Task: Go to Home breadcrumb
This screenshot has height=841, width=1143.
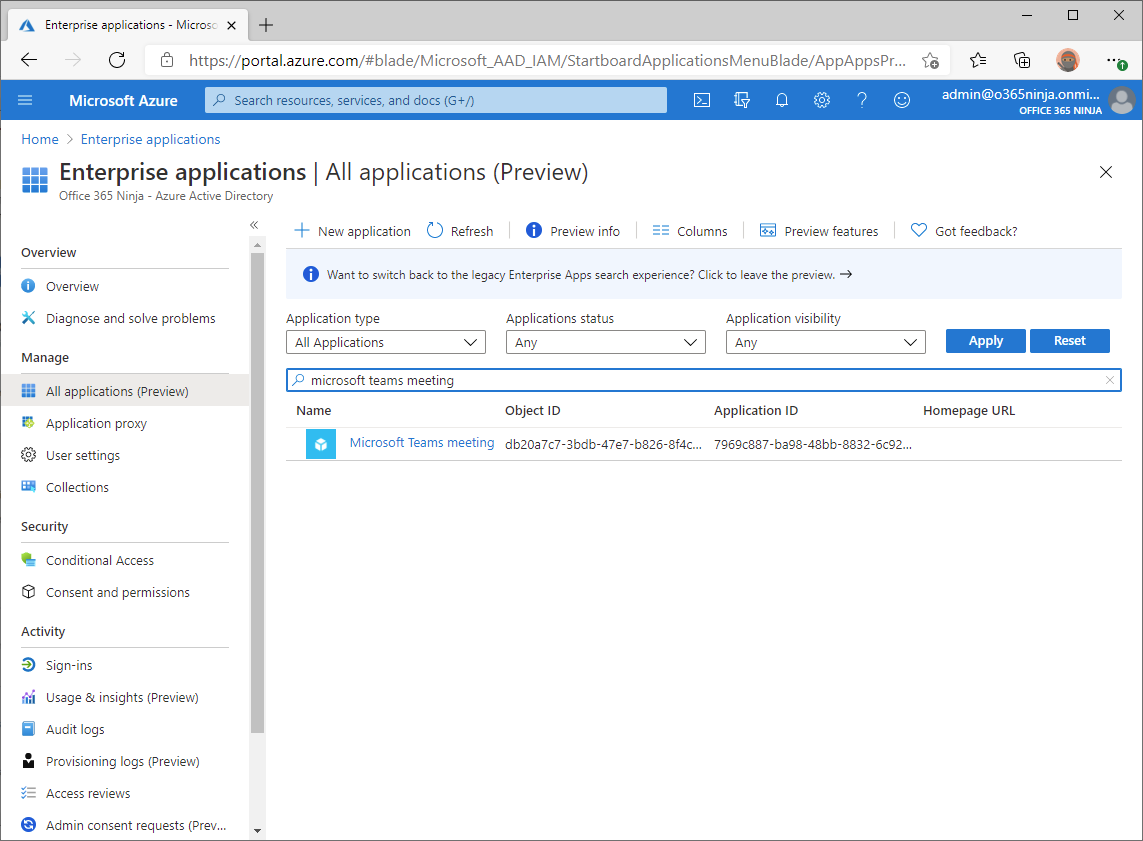Action: (x=39, y=139)
